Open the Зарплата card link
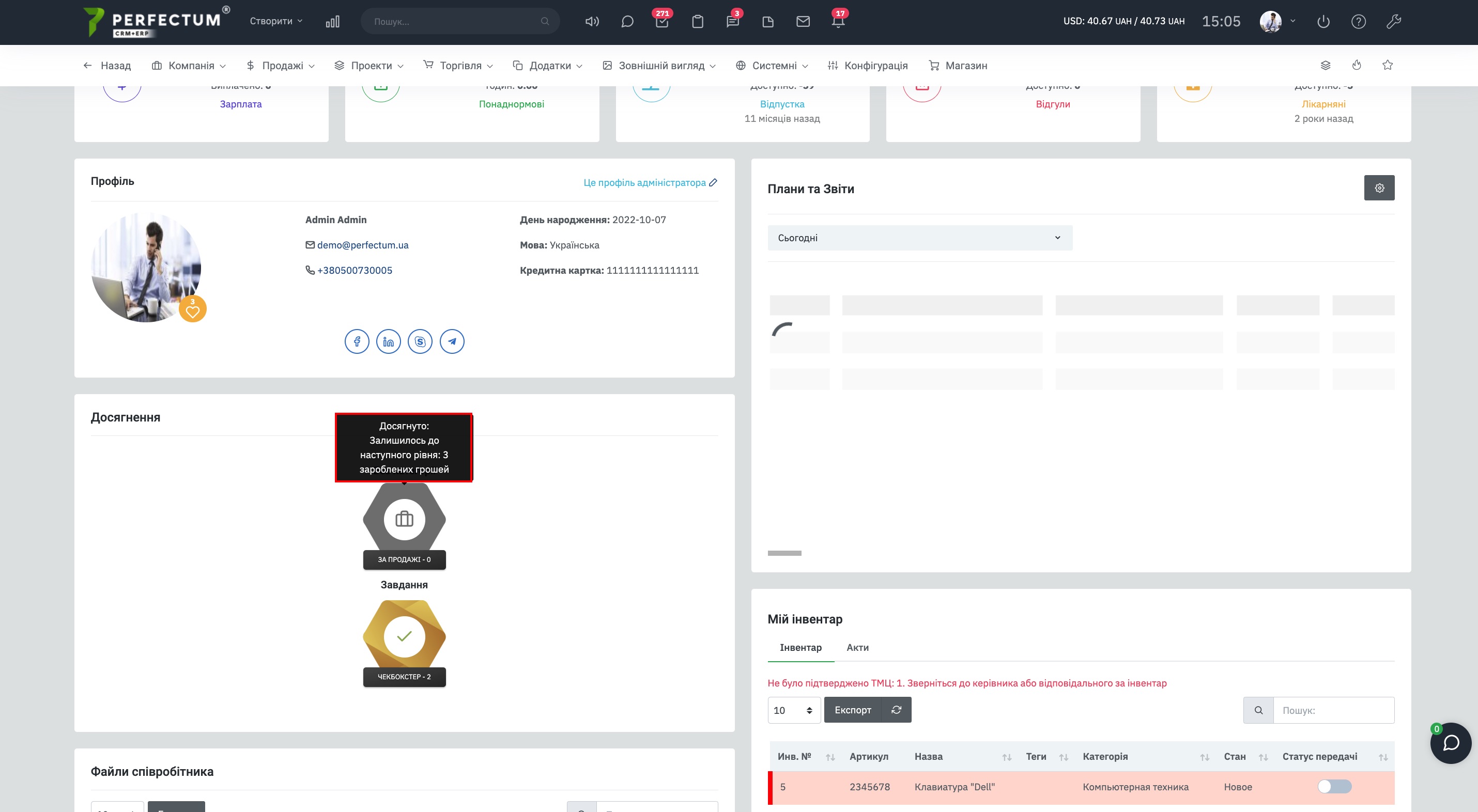 point(240,104)
